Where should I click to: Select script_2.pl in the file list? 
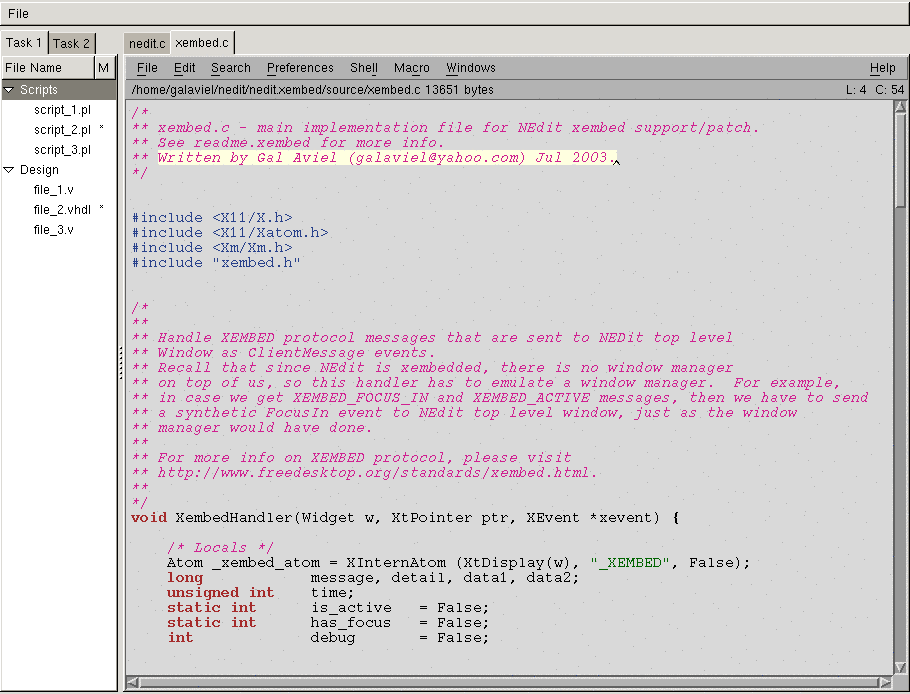(62, 130)
